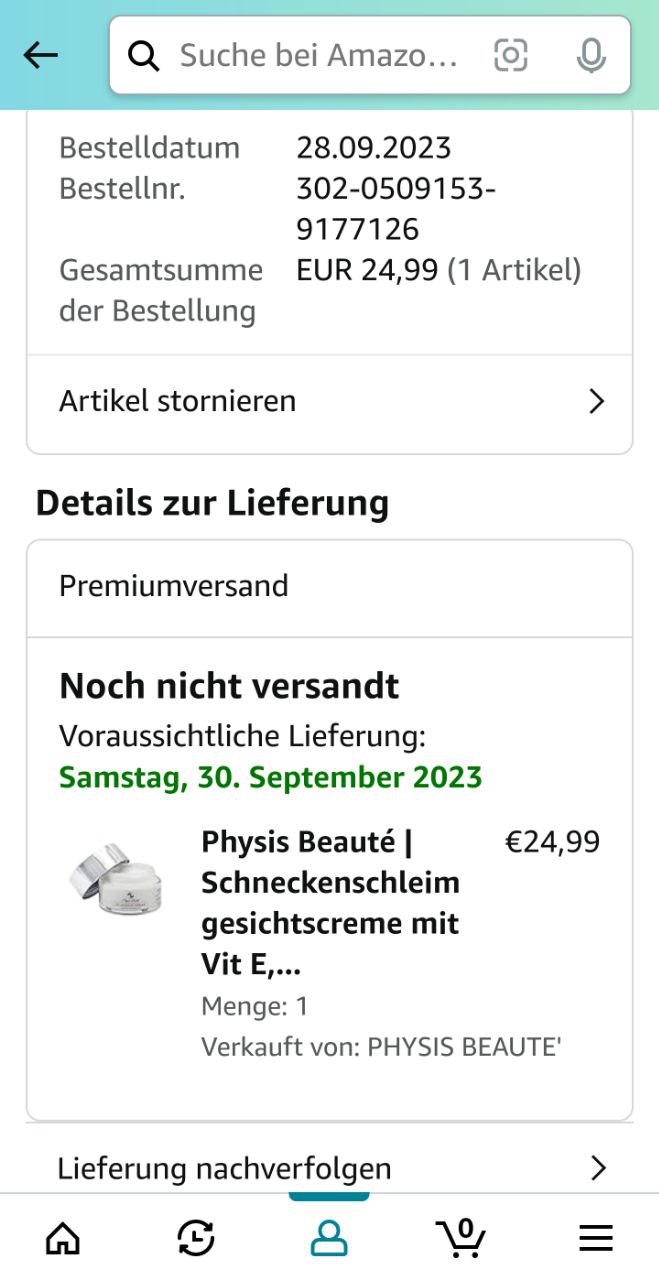Tap the search magnifier icon
Screen dimensions: 659x1280
(x=145, y=57)
